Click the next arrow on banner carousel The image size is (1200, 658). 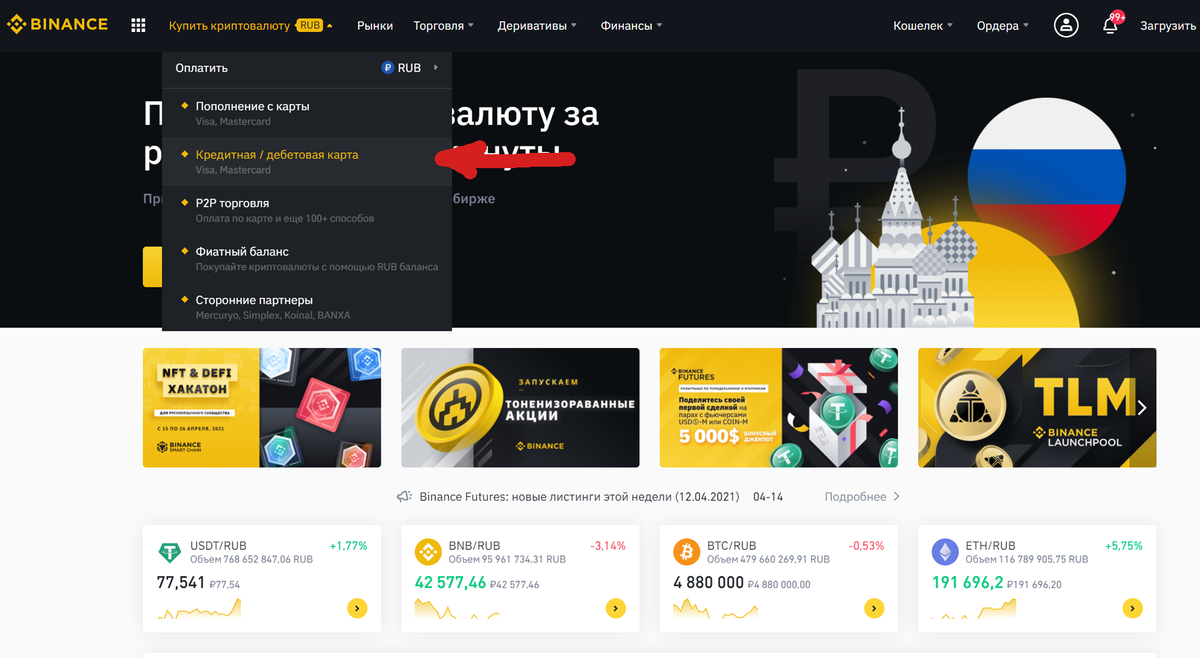[x=1142, y=407]
